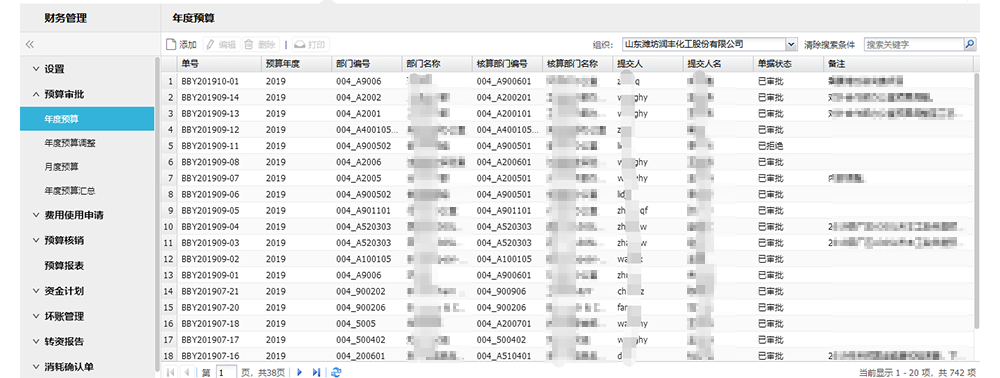Click 清除搜索条件 link
The image size is (1000, 378).
tap(829, 44)
